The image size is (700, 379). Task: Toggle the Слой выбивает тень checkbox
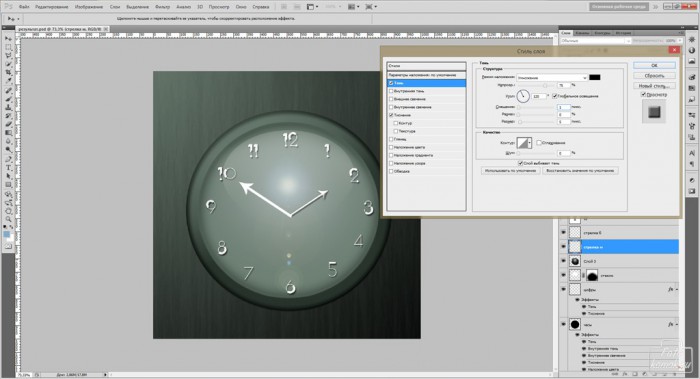point(521,163)
